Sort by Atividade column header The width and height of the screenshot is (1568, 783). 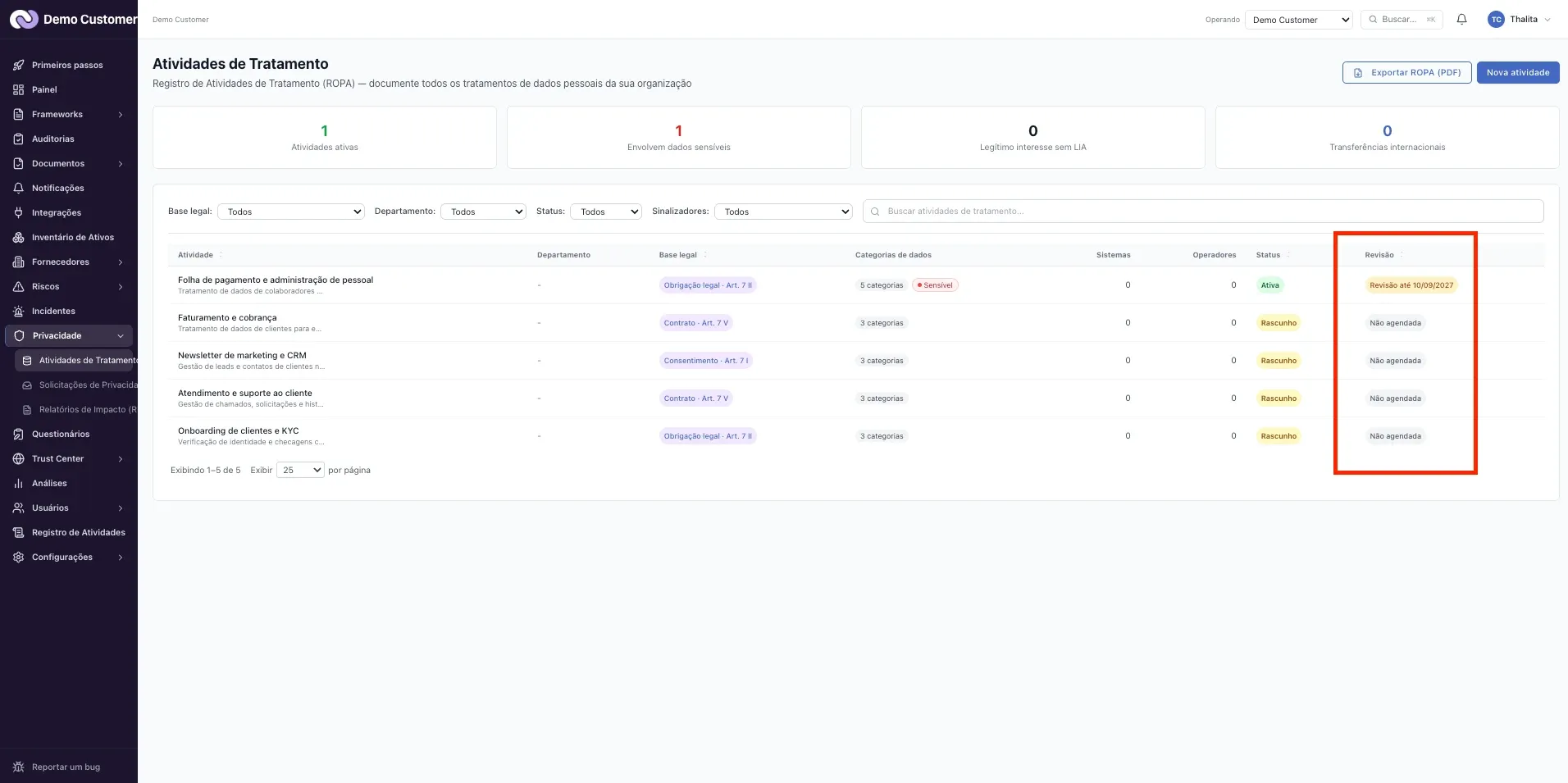click(x=199, y=255)
